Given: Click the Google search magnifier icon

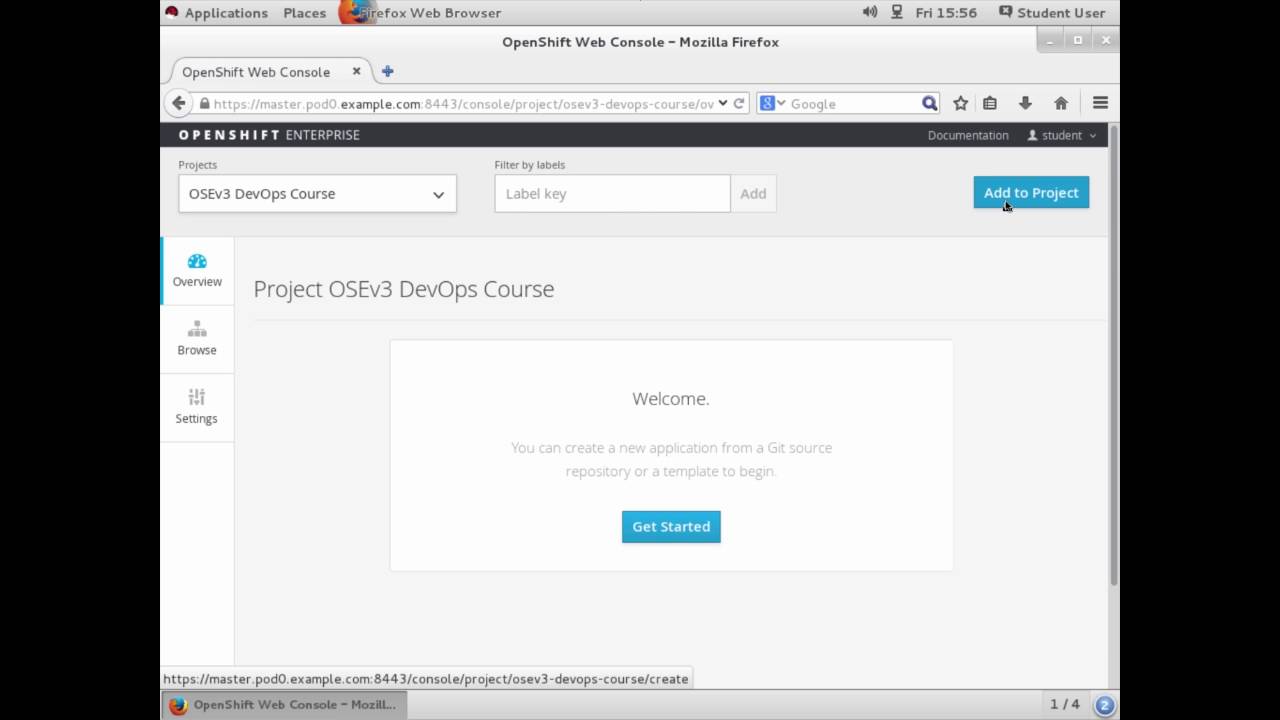Looking at the screenshot, I should coord(929,103).
